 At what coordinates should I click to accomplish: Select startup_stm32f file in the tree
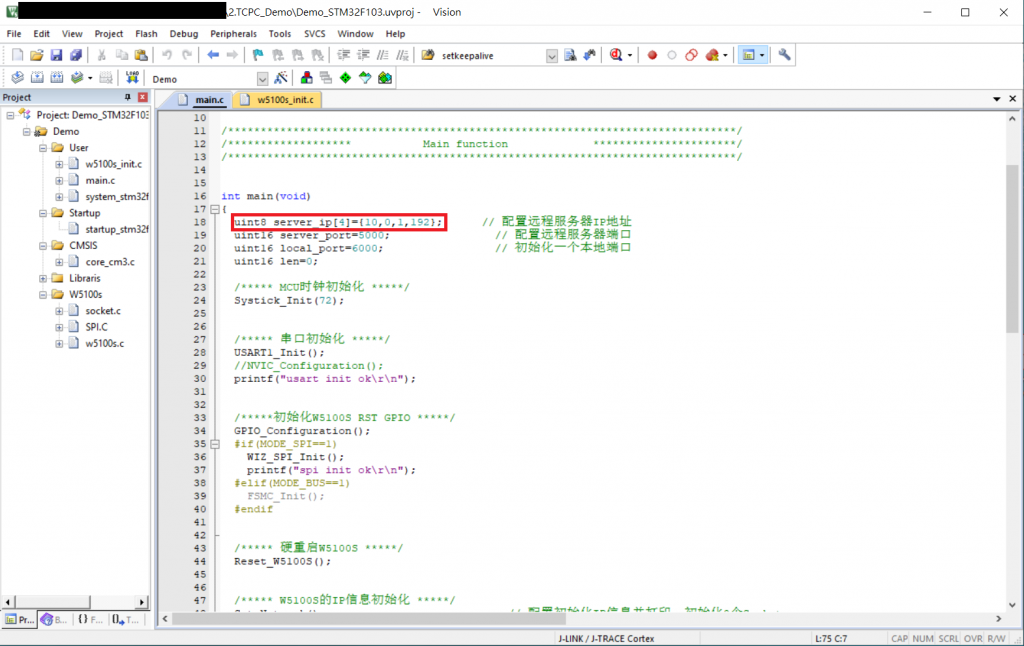116,229
